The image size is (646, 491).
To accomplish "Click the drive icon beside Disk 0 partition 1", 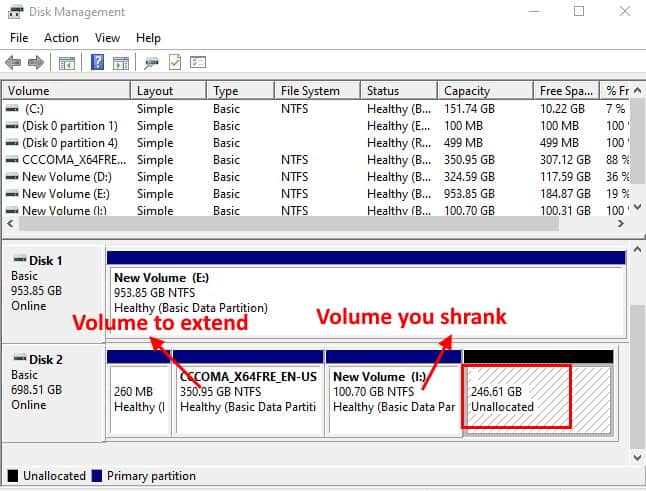I will [x=12, y=126].
